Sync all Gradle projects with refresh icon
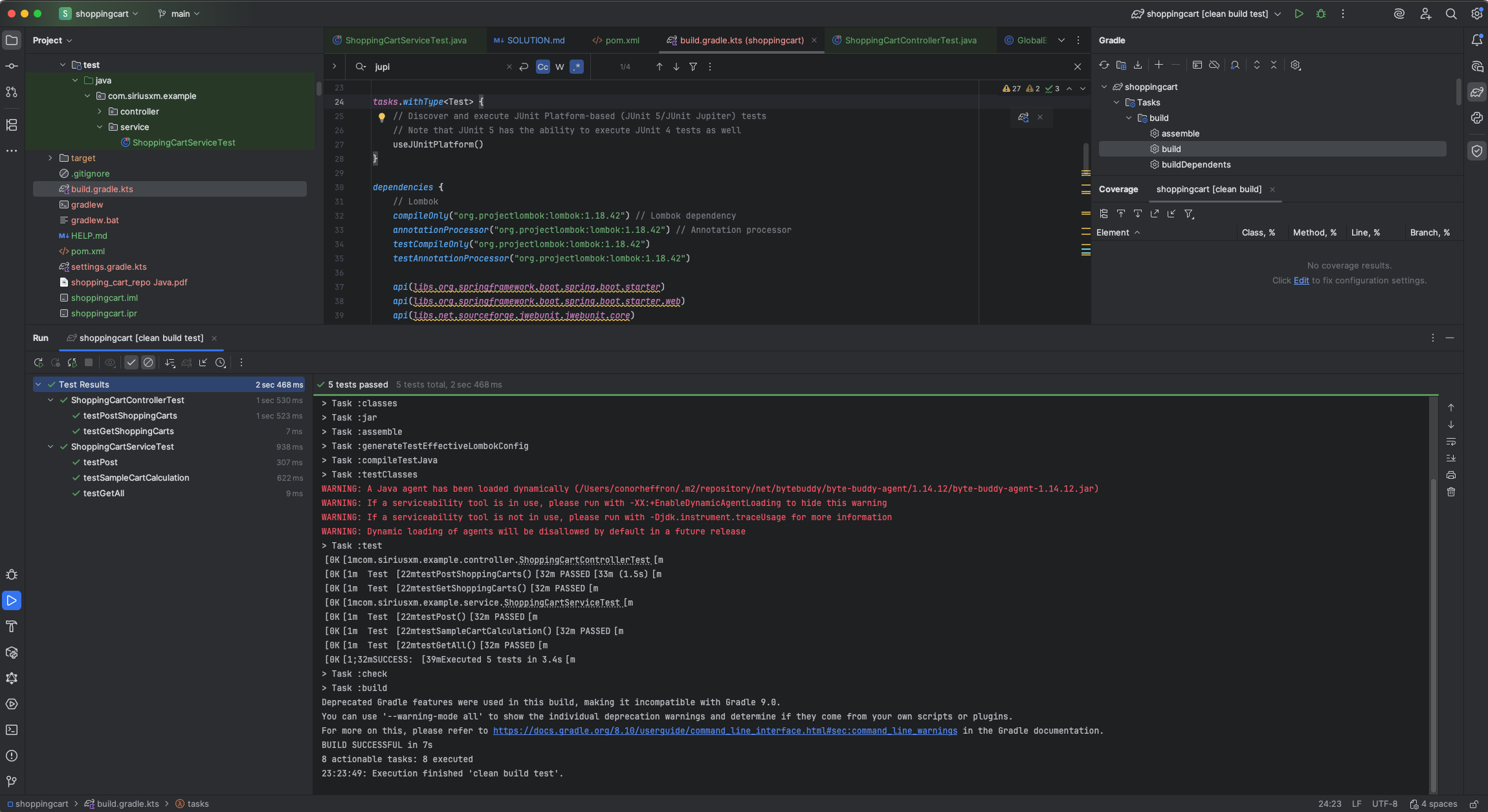 coord(1103,65)
